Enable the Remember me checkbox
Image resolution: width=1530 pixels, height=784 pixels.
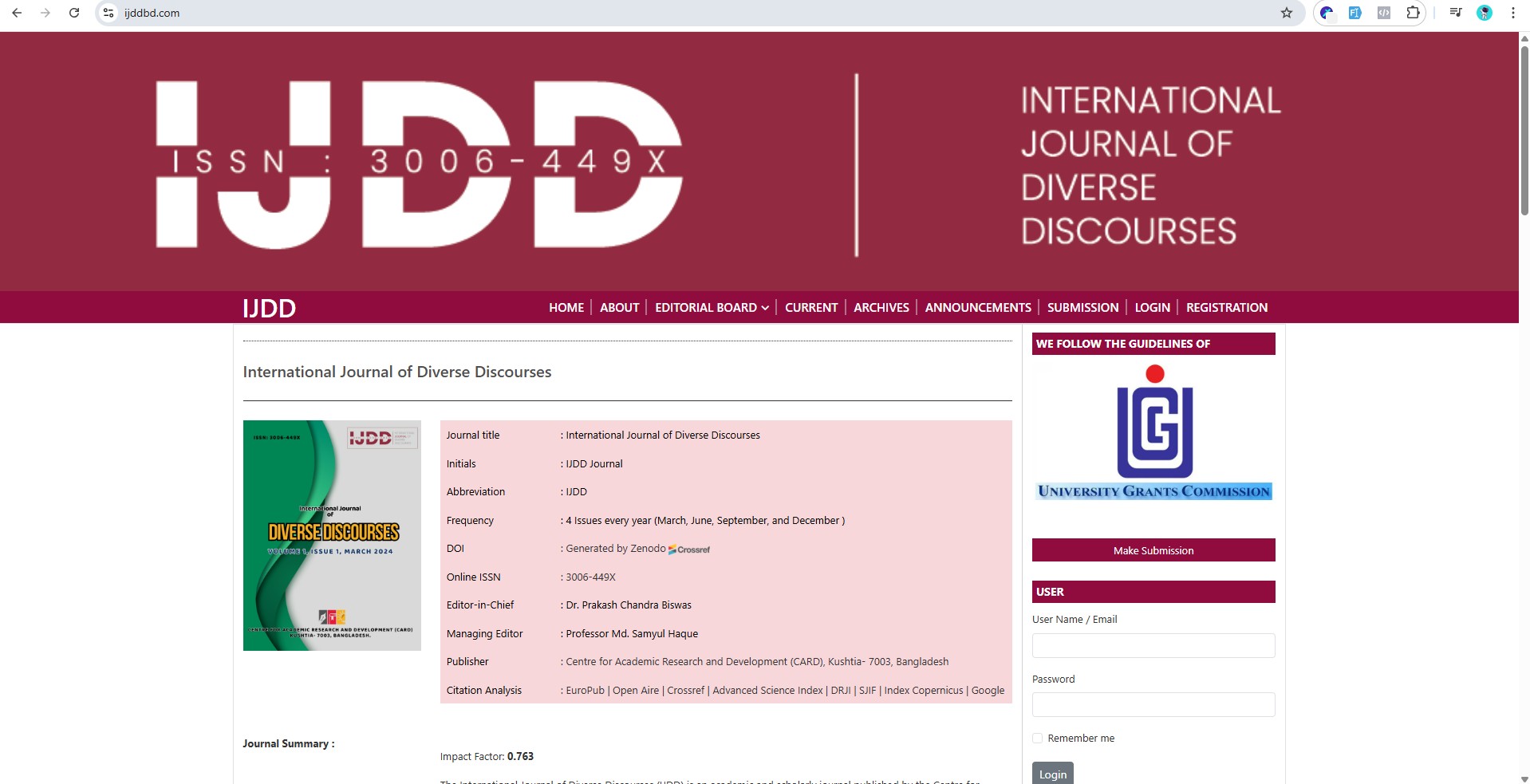[x=1037, y=738]
